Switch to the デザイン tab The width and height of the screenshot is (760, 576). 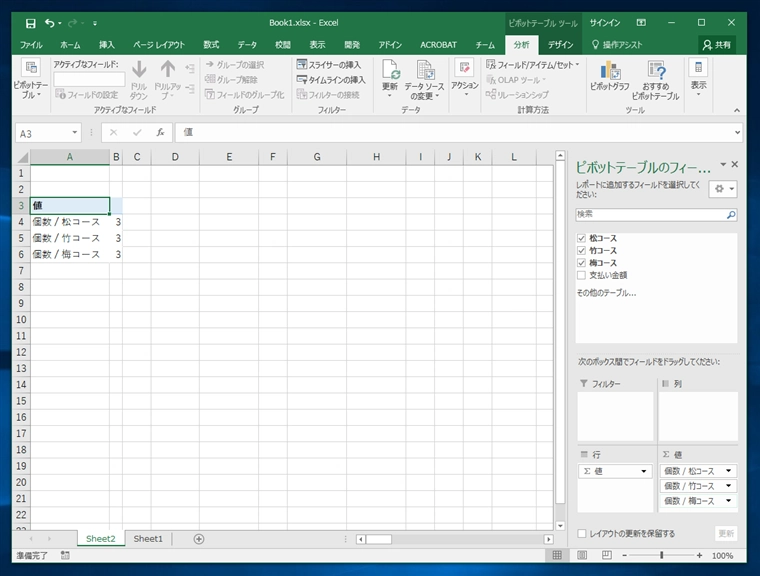click(560, 45)
